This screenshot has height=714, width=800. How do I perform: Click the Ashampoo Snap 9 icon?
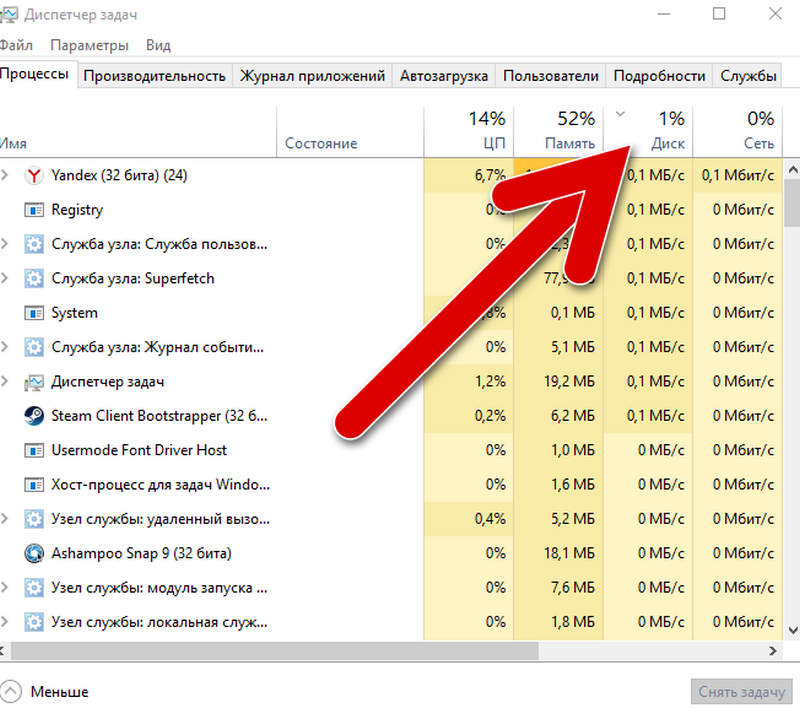click(x=34, y=553)
